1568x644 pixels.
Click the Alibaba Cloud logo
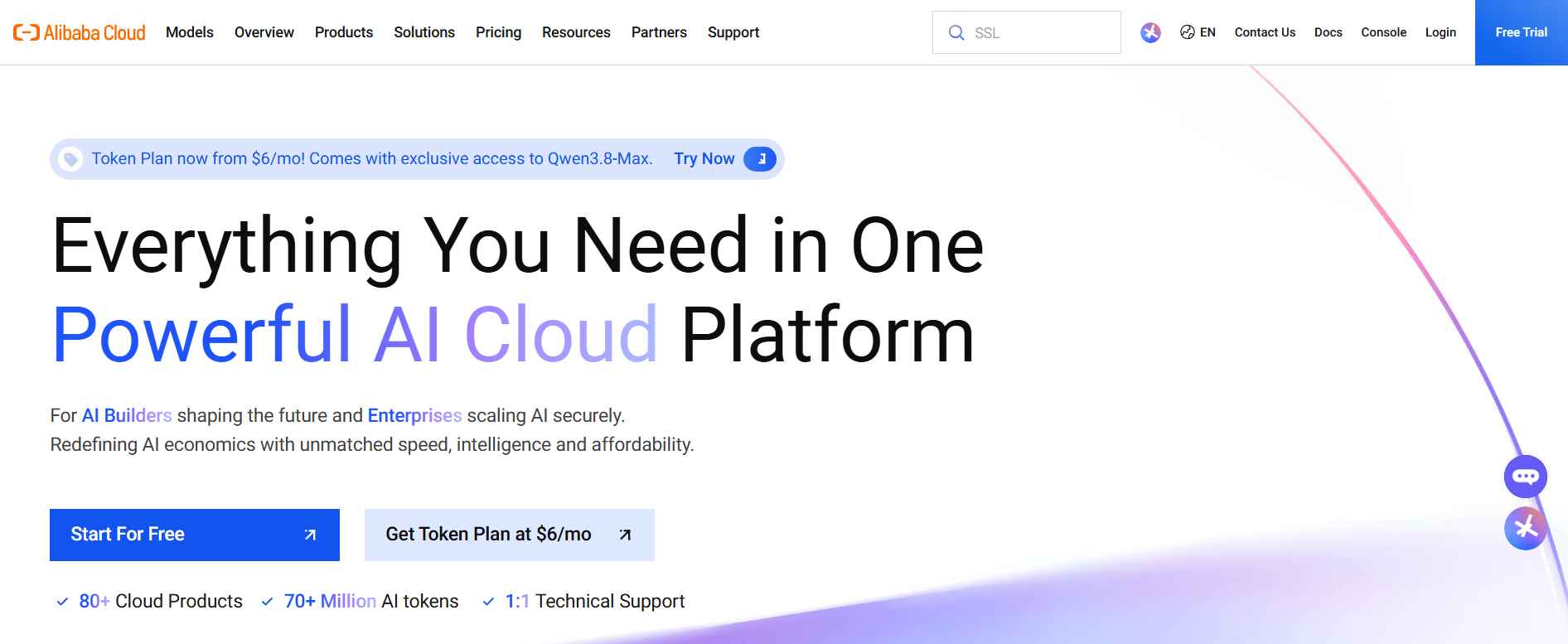[x=80, y=32]
